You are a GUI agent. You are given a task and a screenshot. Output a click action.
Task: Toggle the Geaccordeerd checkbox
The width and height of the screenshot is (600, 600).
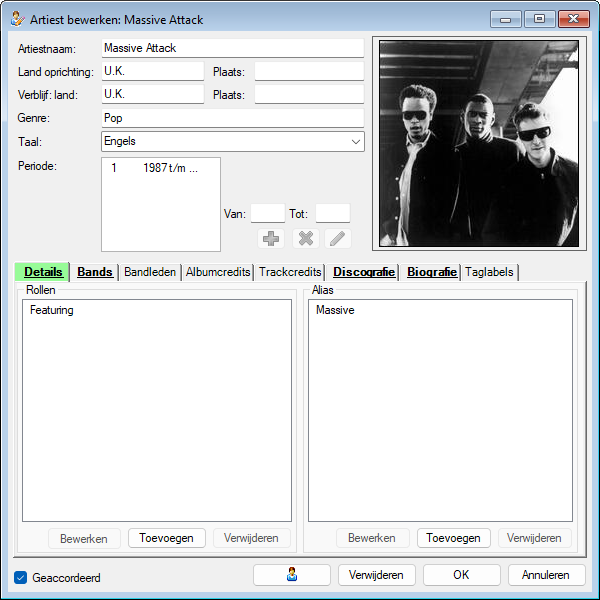coord(20,577)
